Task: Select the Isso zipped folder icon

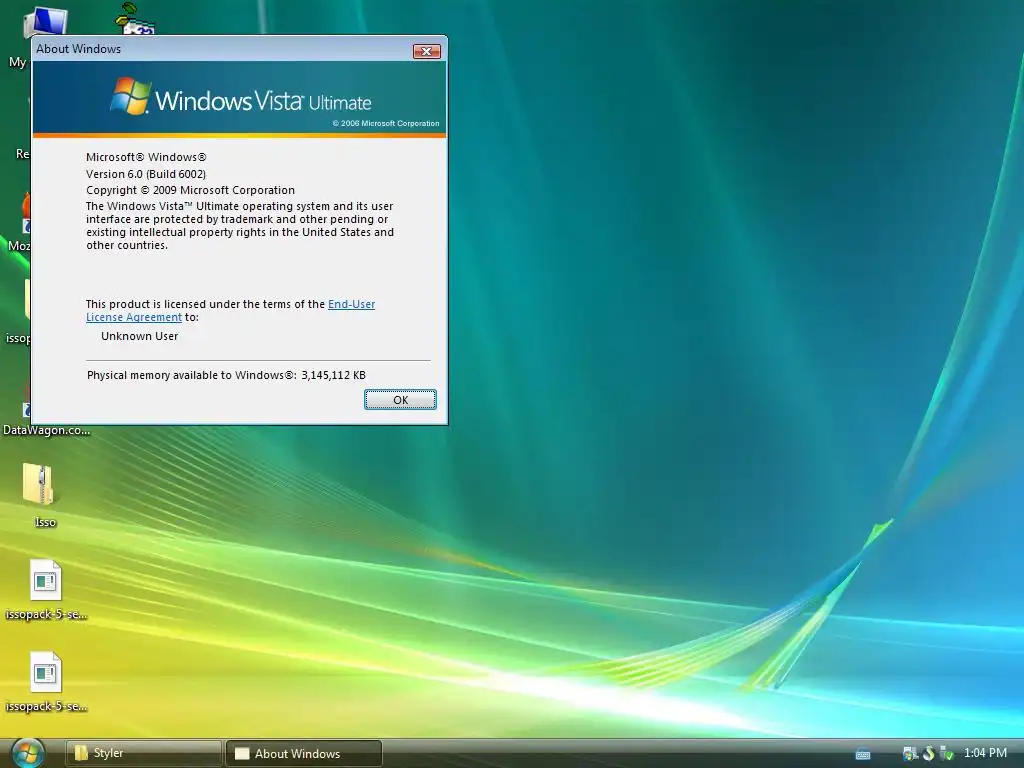Action: [x=39, y=484]
